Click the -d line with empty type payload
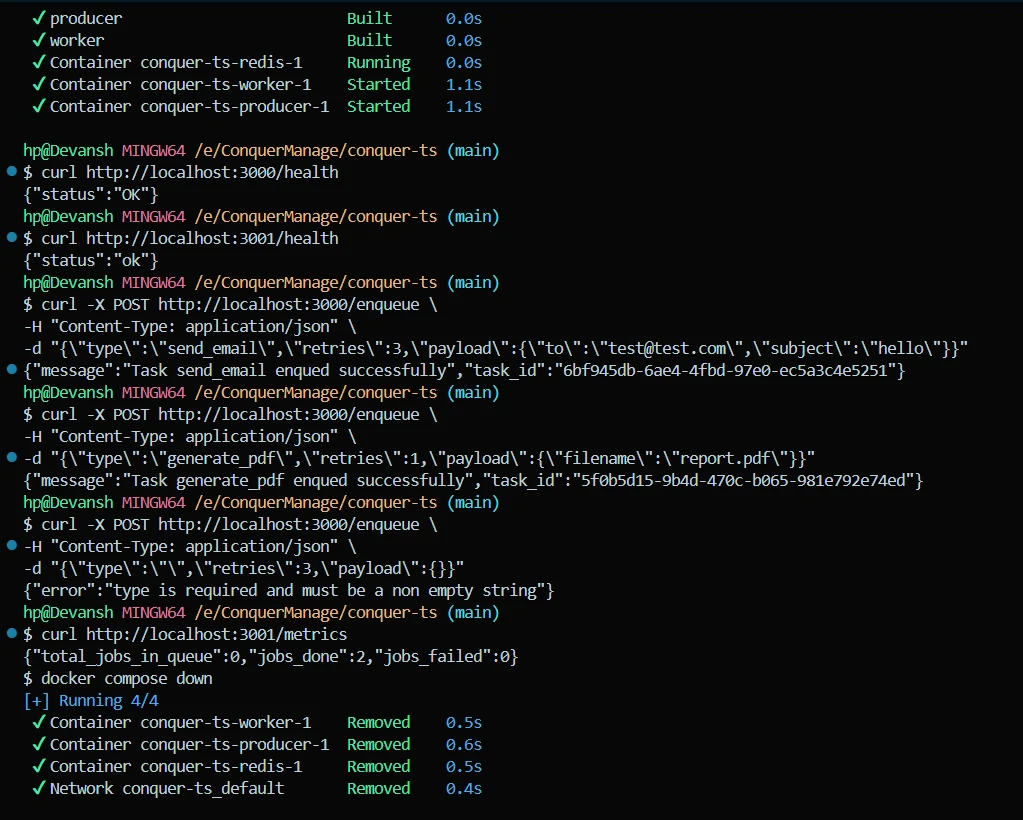Image resolution: width=1023 pixels, height=820 pixels. click(244, 569)
